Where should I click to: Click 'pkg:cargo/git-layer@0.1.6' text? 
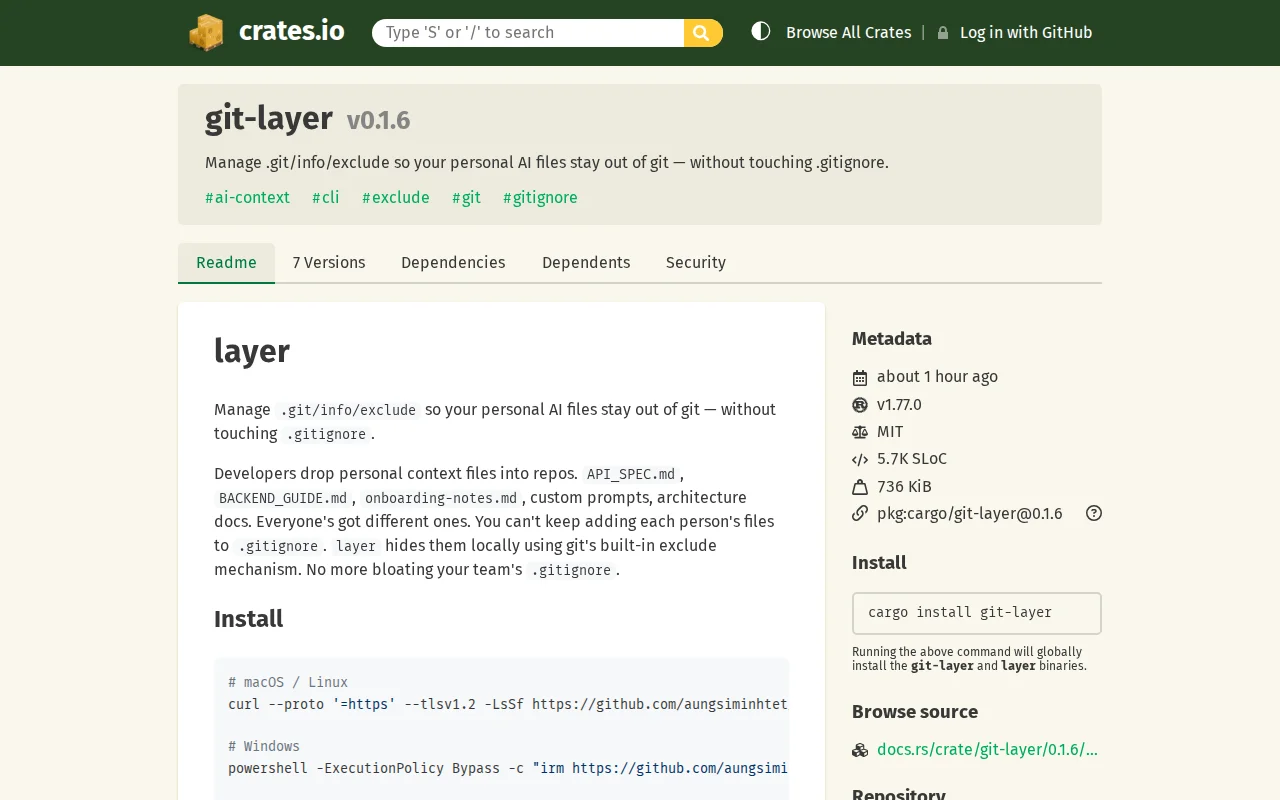pyautogui.click(x=970, y=514)
